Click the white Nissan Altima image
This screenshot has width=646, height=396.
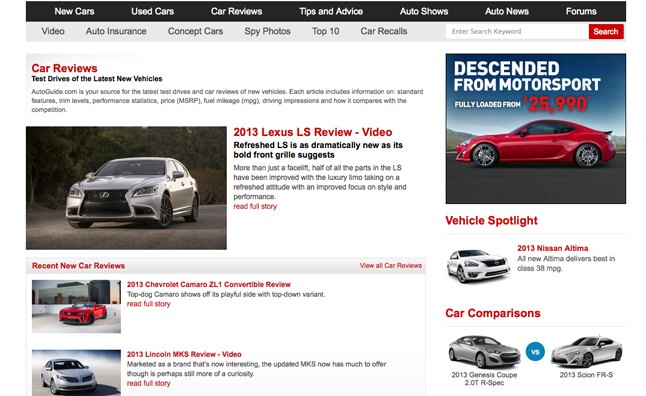point(478,266)
